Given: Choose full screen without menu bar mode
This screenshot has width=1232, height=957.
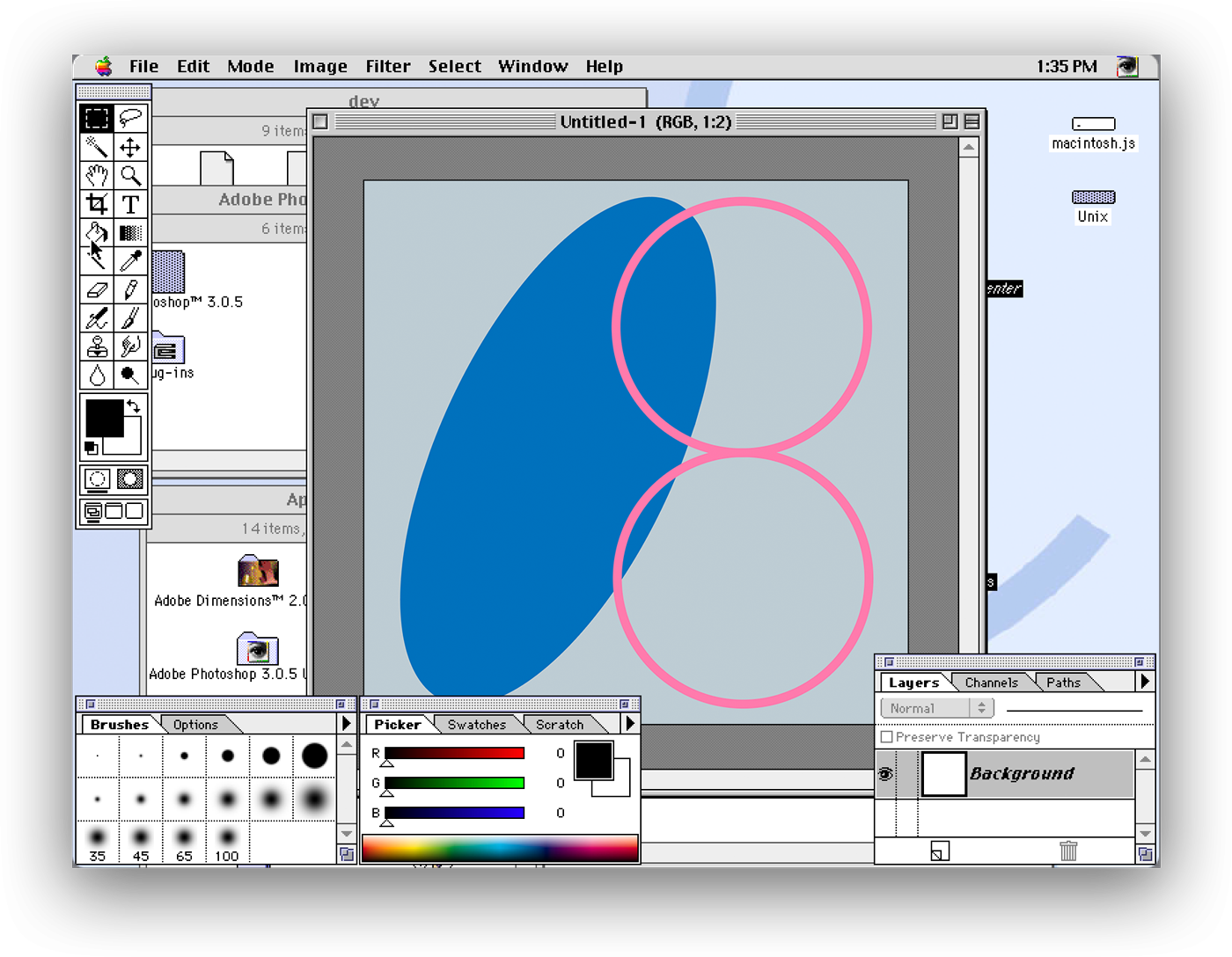Looking at the screenshot, I should pos(134,511).
